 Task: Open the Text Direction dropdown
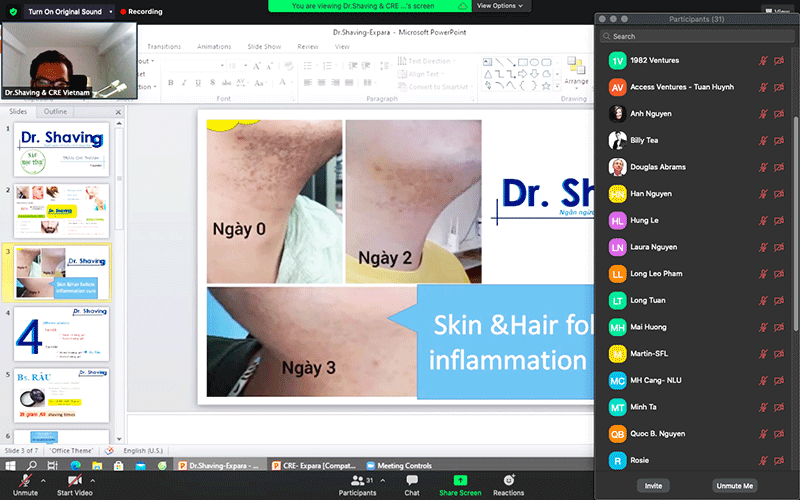[427, 61]
